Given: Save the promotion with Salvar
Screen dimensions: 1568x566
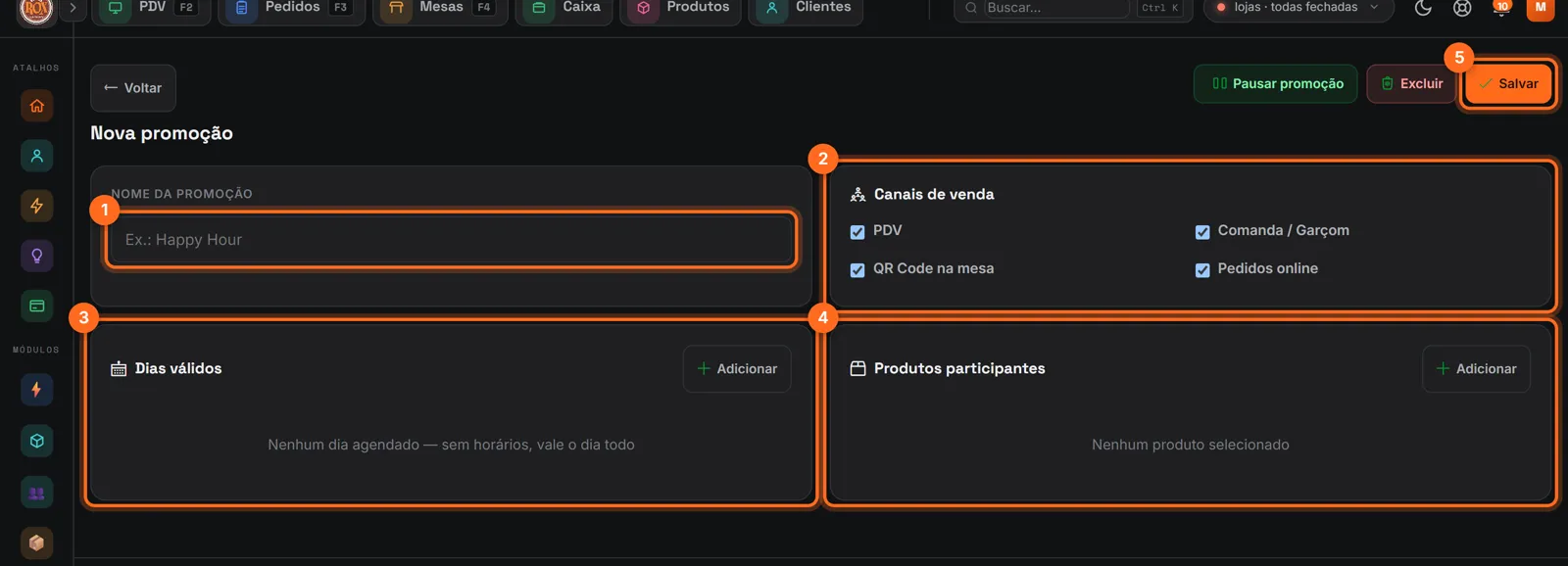Looking at the screenshot, I should pos(1508,84).
